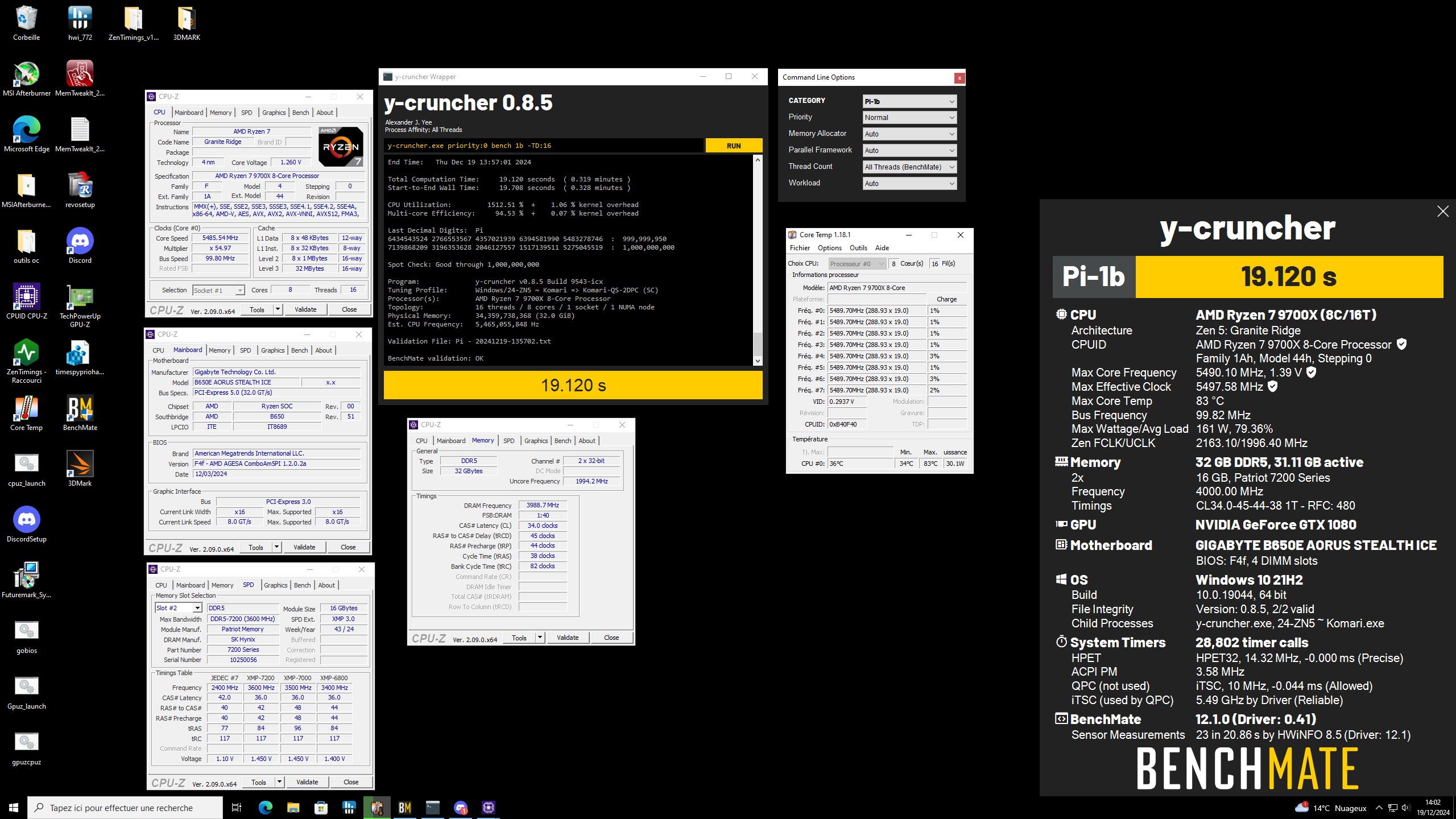Click Validate in CPU-Z CPU window
This screenshot has width=1456, height=819.
pos(305,309)
